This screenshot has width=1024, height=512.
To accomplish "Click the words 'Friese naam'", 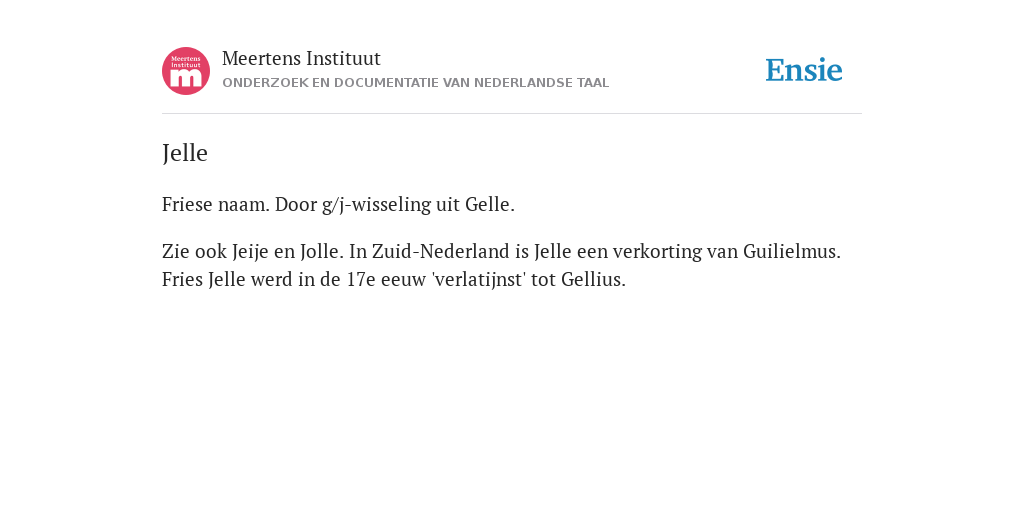I will [216, 204].
